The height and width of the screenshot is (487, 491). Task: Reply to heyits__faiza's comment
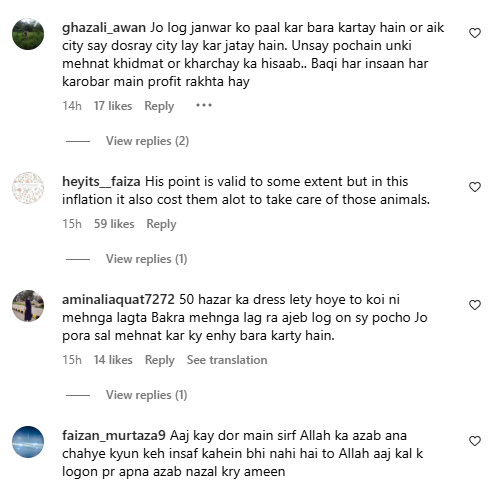coord(161,224)
